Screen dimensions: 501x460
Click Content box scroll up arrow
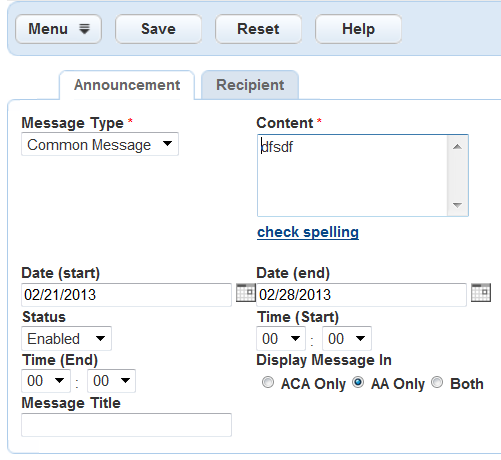click(457, 147)
